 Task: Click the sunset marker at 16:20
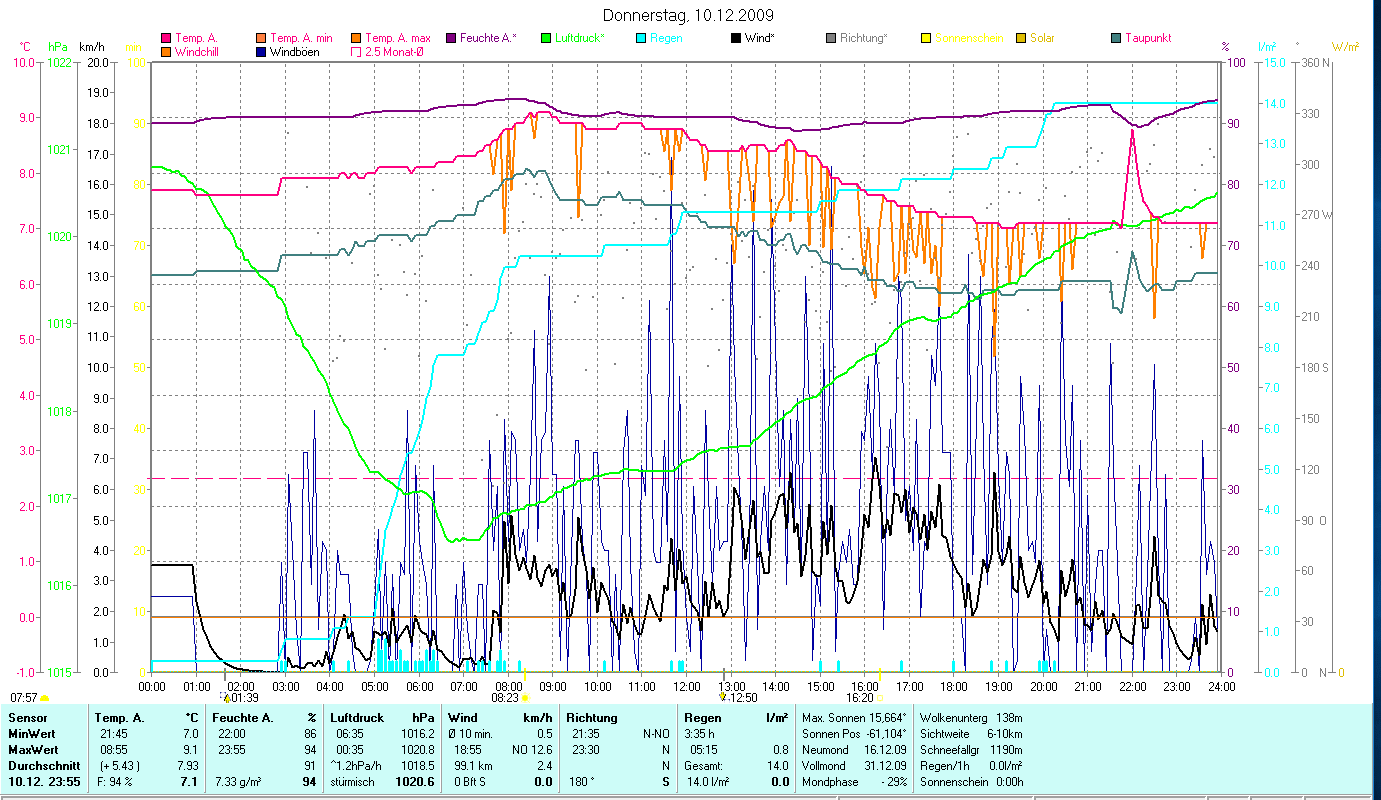(x=880, y=698)
